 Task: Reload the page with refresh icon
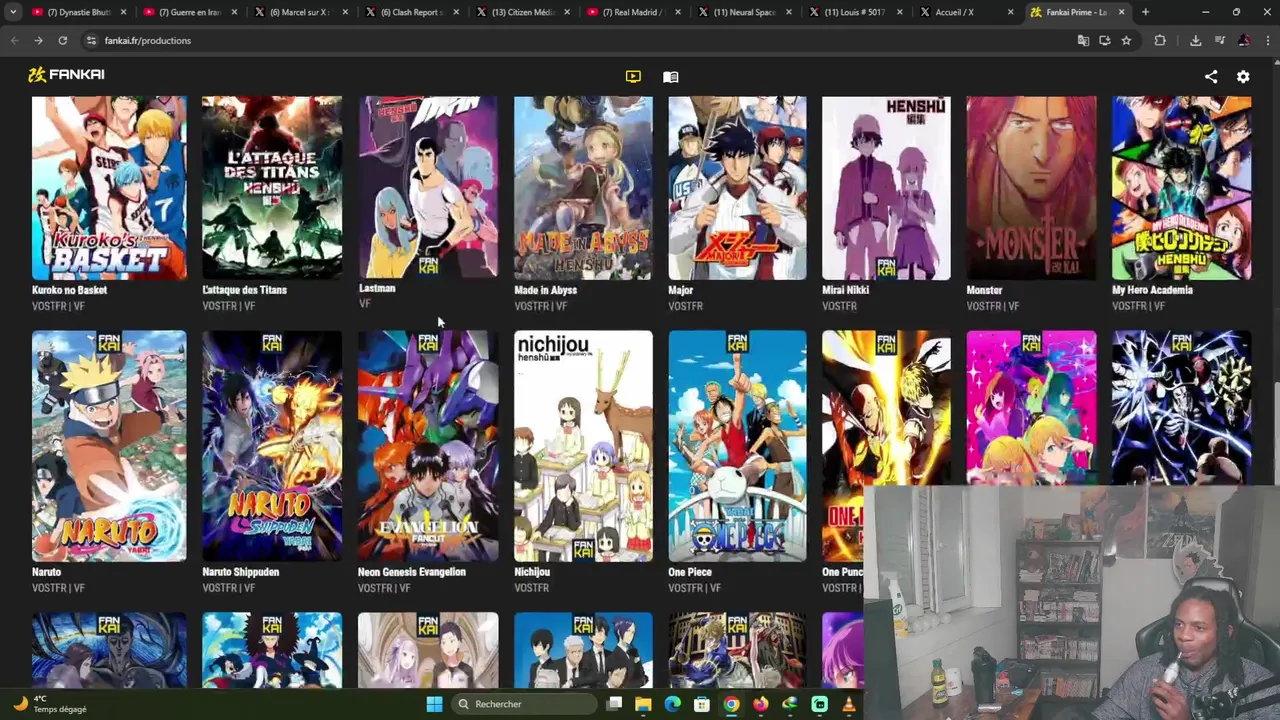coord(62,40)
